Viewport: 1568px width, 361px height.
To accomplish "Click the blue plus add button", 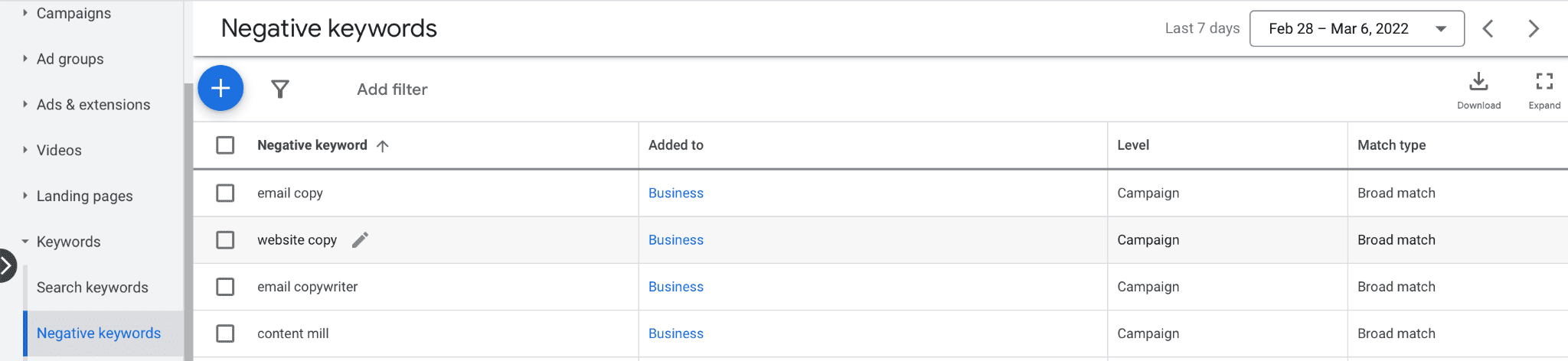I will pyautogui.click(x=220, y=89).
